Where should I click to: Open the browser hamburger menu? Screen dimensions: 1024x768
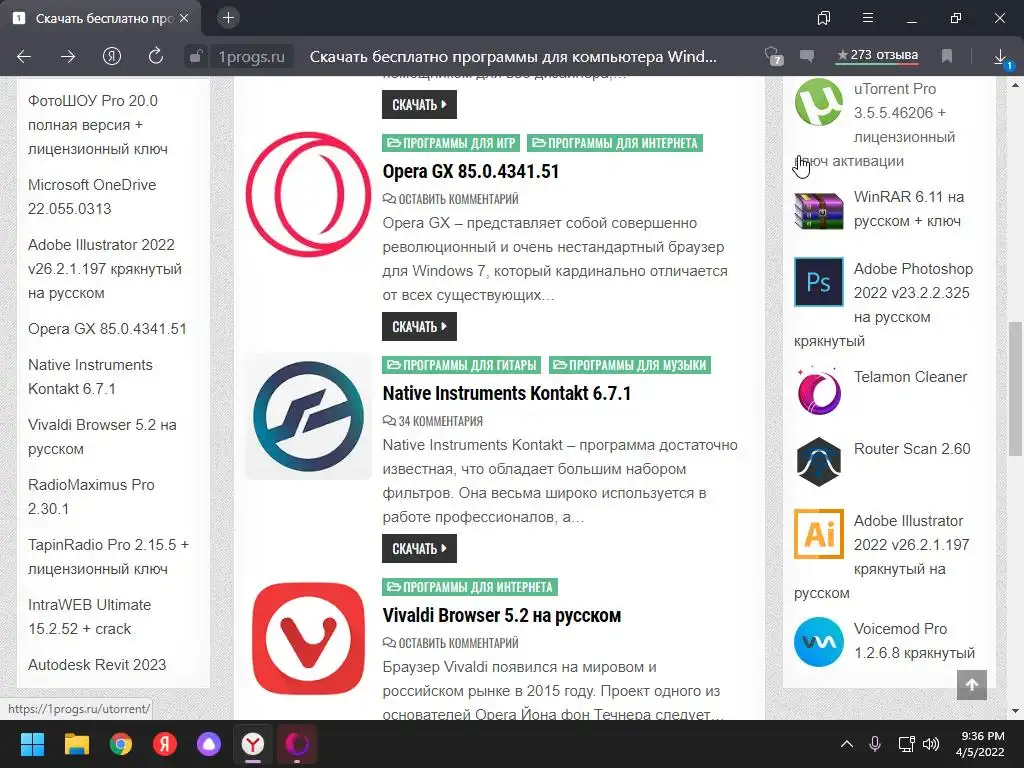(868, 18)
